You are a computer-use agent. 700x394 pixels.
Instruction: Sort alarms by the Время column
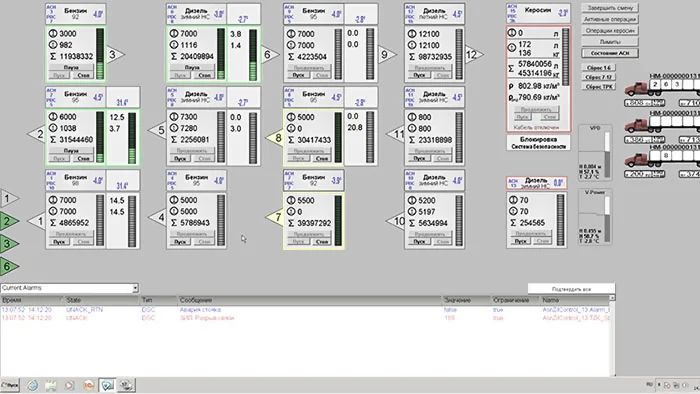tap(32, 300)
